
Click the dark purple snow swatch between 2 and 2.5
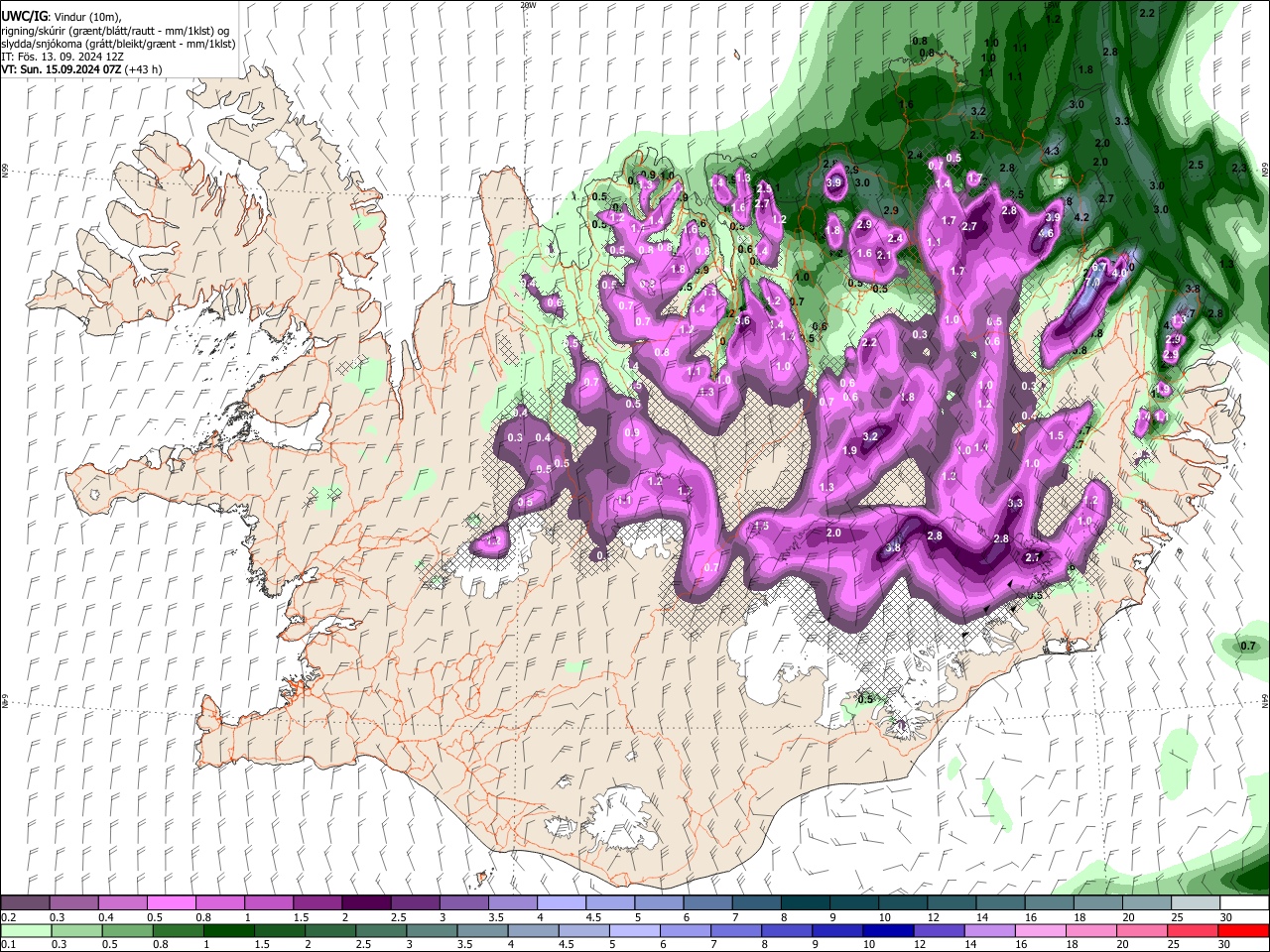(366, 903)
